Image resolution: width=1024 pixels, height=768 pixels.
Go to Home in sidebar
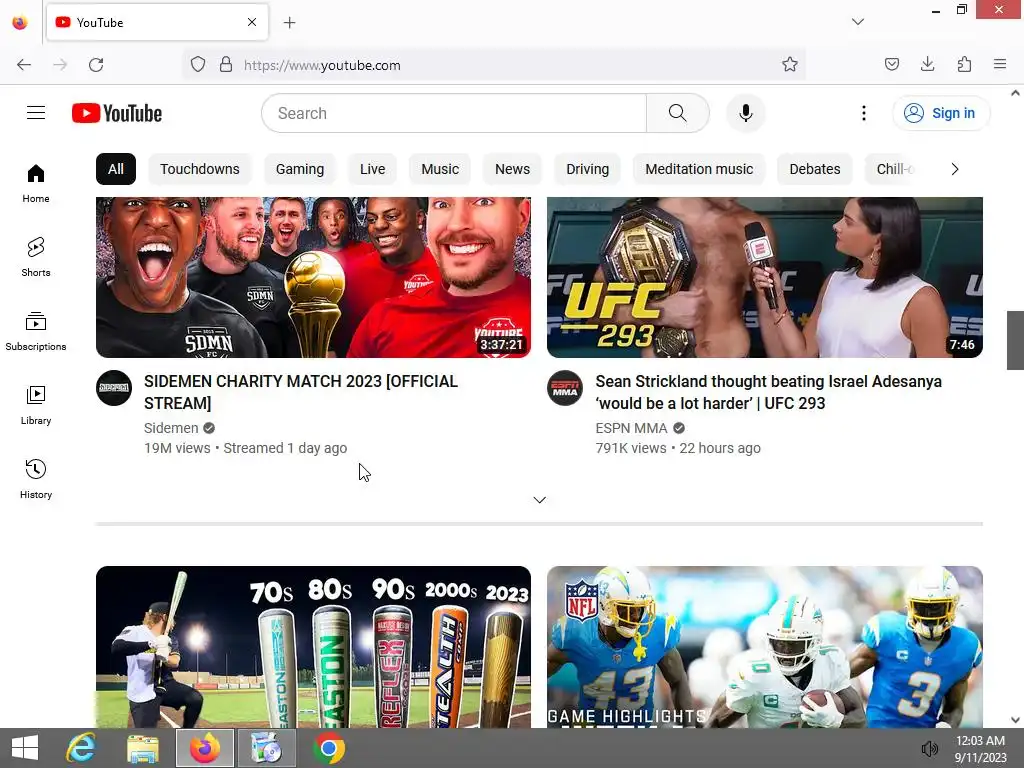[x=36, y=184]
